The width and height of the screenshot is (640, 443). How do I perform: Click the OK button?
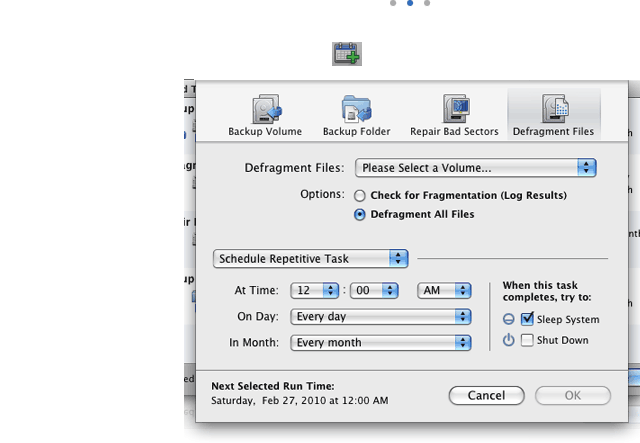(573, 396)
